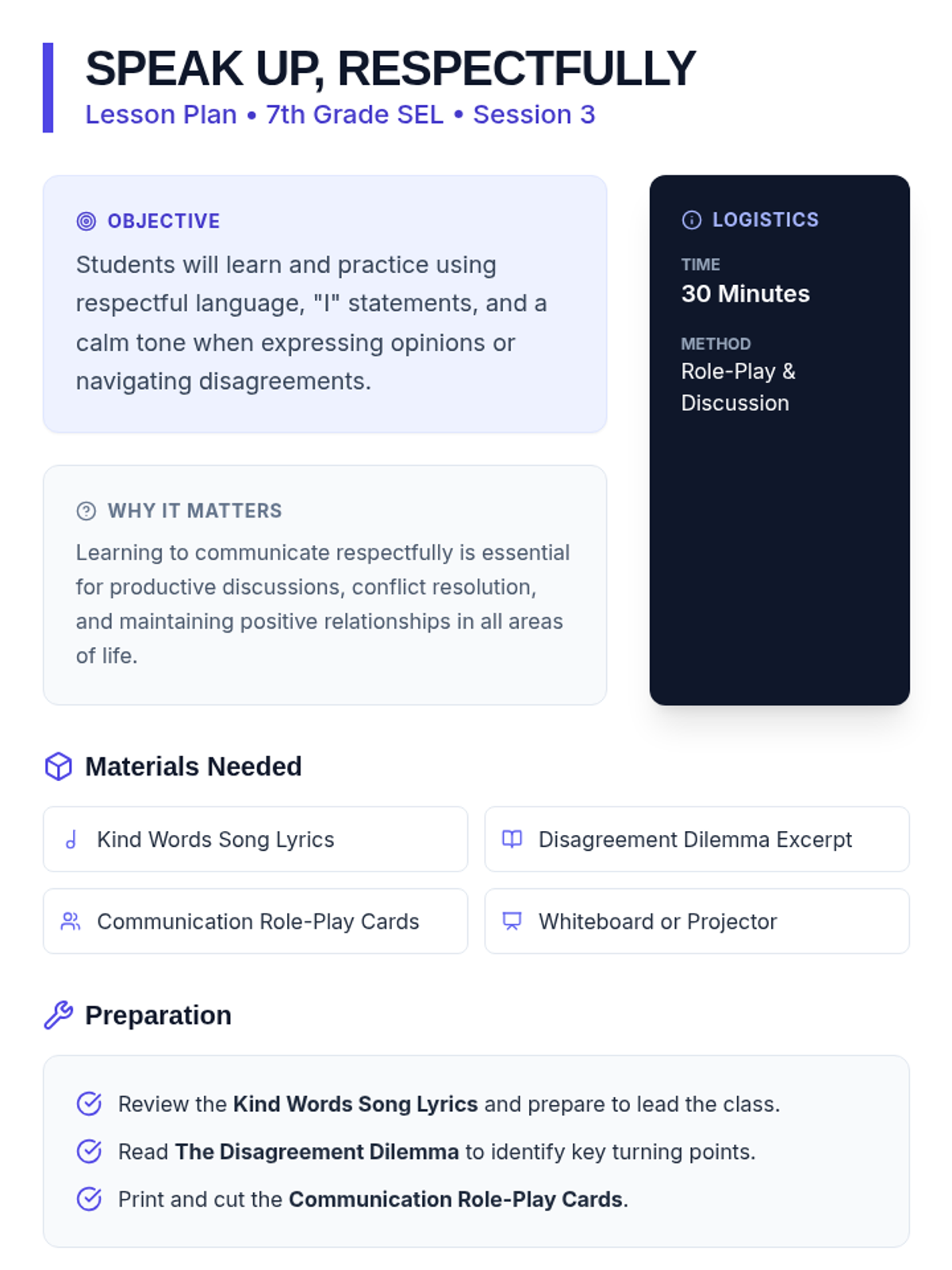The width and height of the screenshot is (952, 1270).
Task: Click the info icon beside Logistics
Action: tap(691, 220)
